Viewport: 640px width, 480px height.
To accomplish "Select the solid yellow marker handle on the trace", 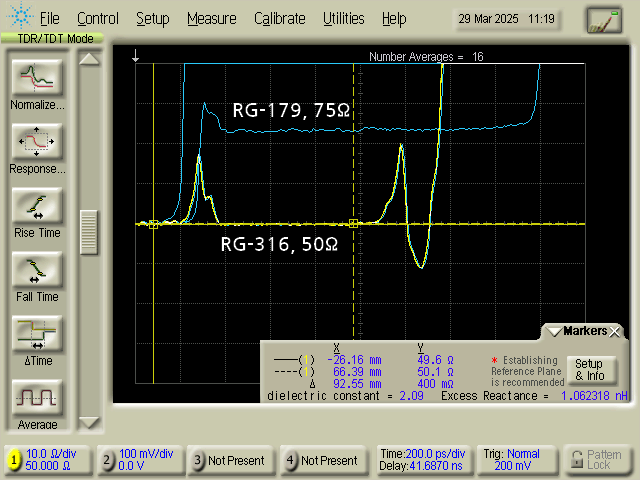I will pos(153,224).
